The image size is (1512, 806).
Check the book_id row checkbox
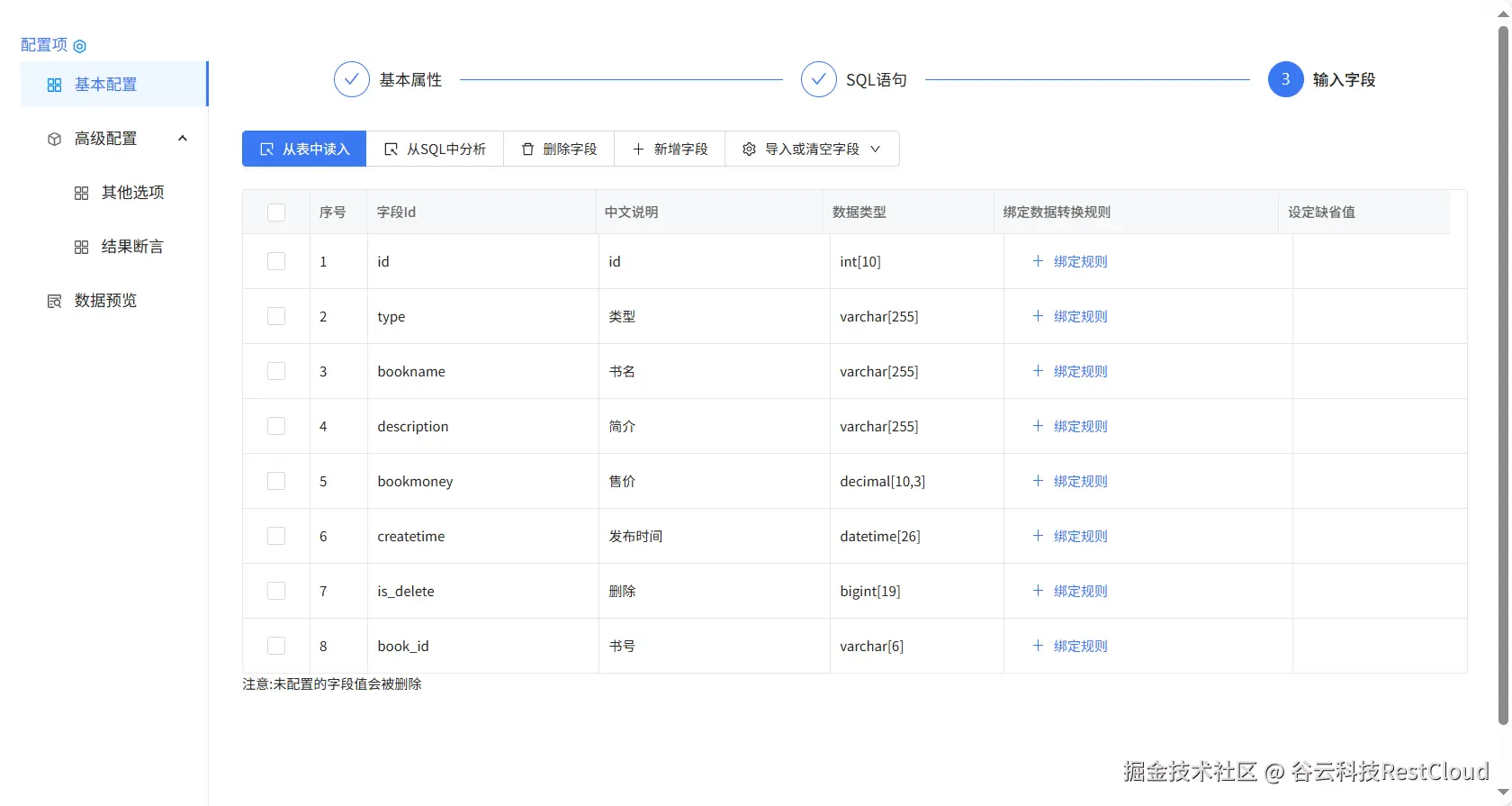click(276, 646)
